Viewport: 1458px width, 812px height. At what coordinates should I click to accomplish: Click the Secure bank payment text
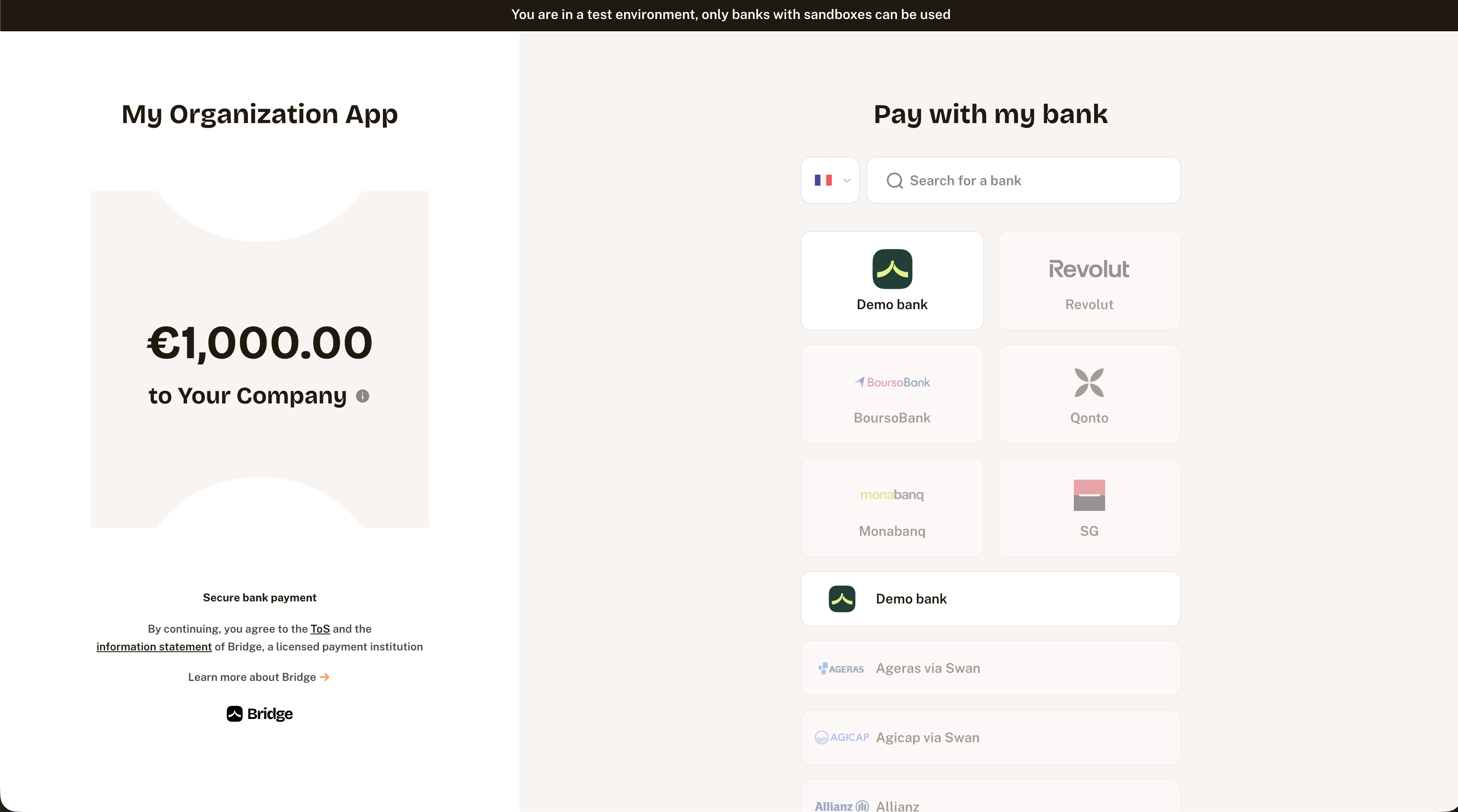(x=259, y=598)
